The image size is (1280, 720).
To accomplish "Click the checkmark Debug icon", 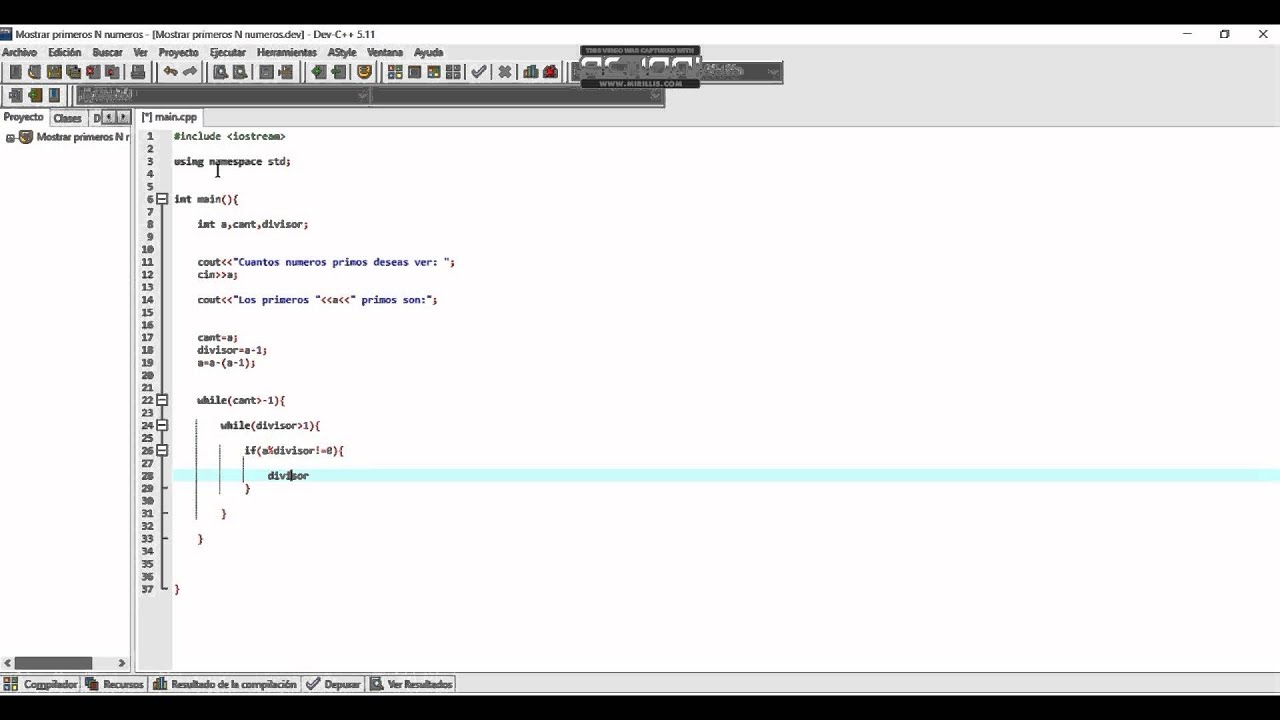I will click(479, 72).
